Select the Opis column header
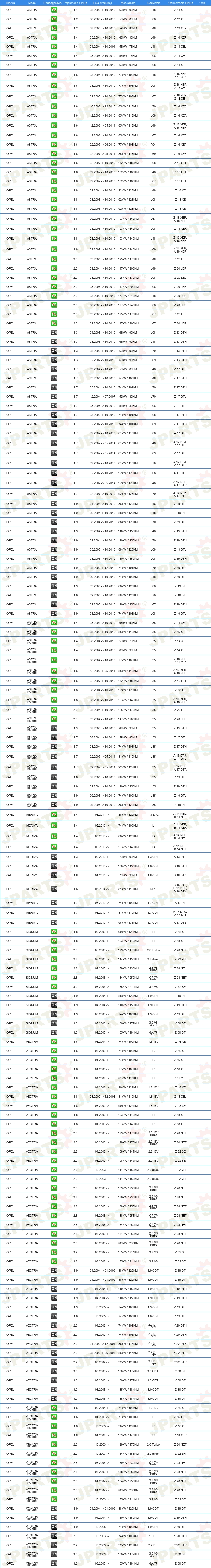211x1568 pixels. [202, 3]
